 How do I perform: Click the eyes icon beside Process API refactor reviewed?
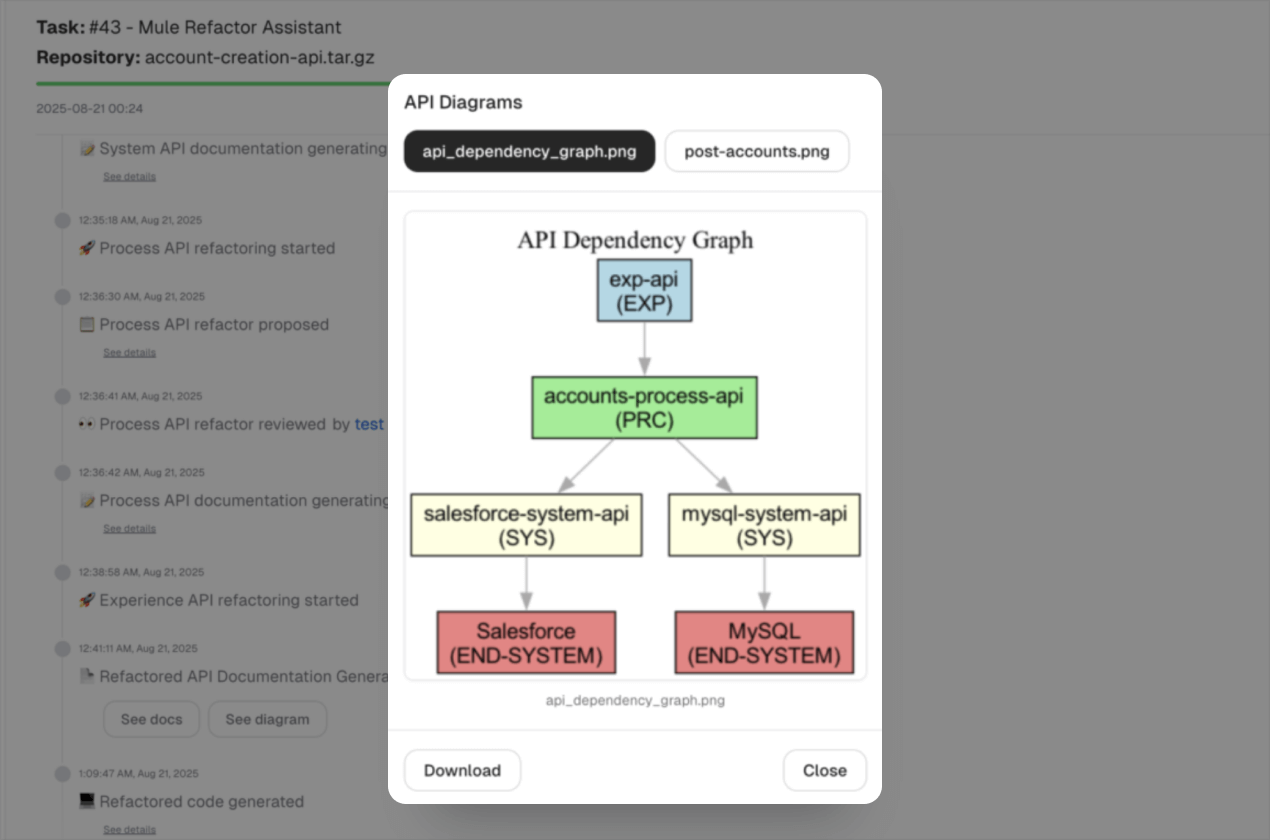tap(87, 424)
